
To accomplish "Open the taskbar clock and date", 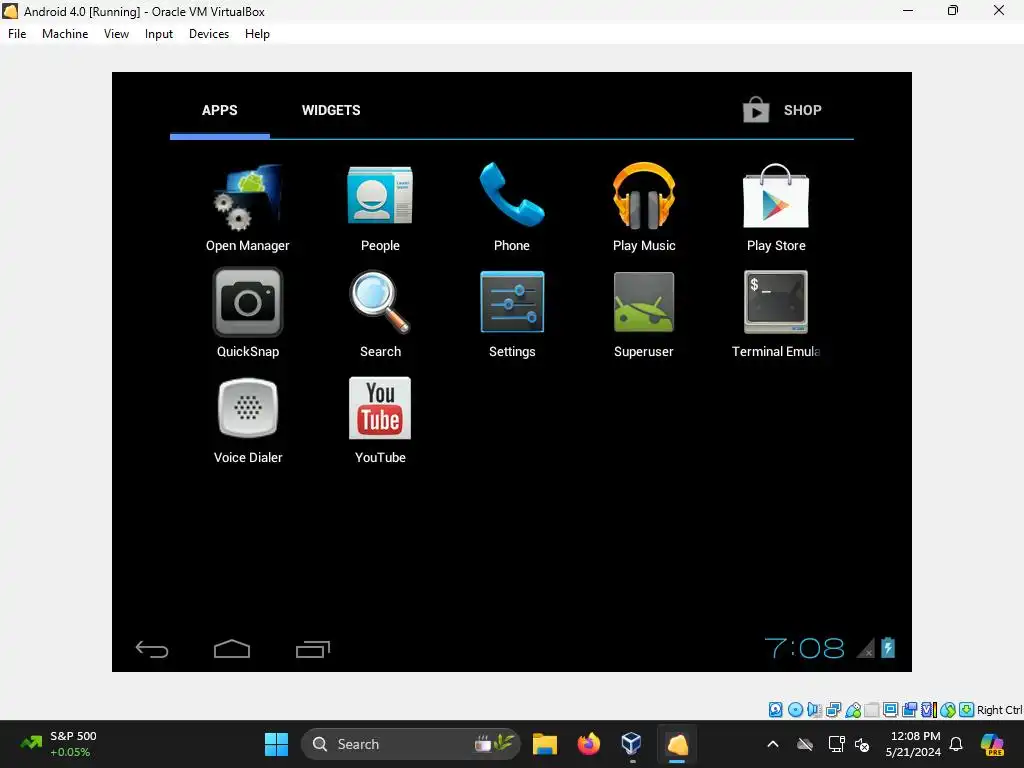I will pos(913,744).
